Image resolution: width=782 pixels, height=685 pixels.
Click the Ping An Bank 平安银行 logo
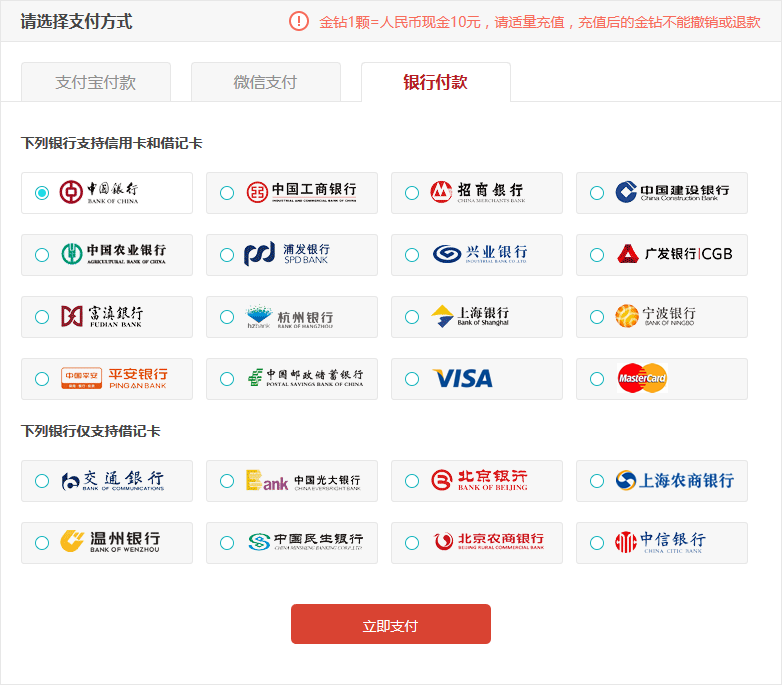pos(114,378)
